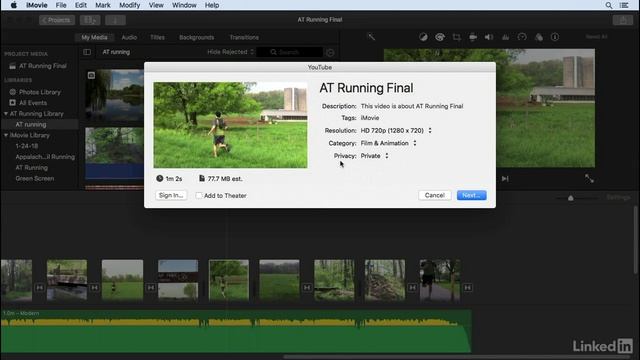Open the clip filter and audio effects tool
Screen dimensions: 640x360
(x=539, y=37)
